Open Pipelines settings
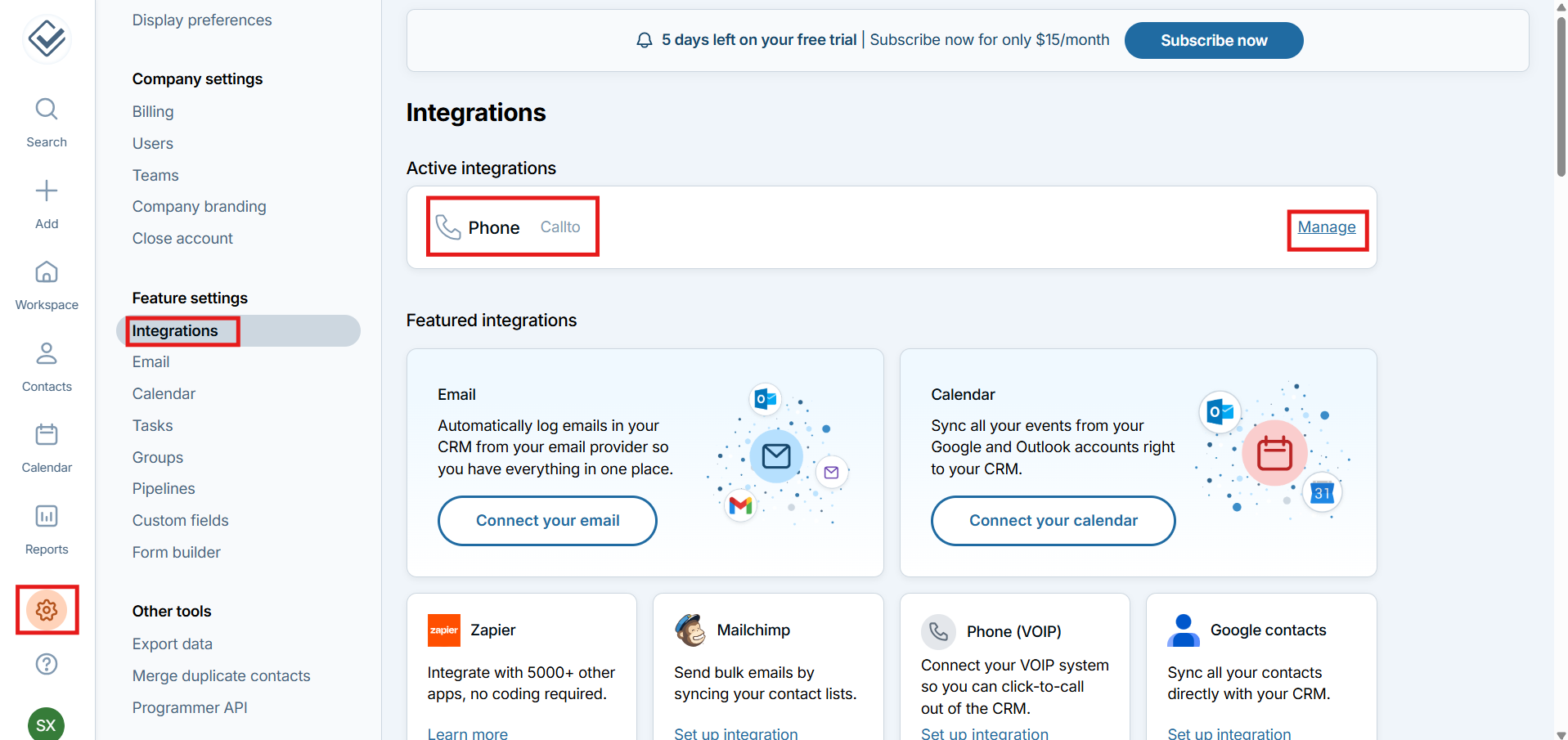Image resolution: width=1568 pixels, height=740 pixels. pyautogui.click(x=164, y=488)
